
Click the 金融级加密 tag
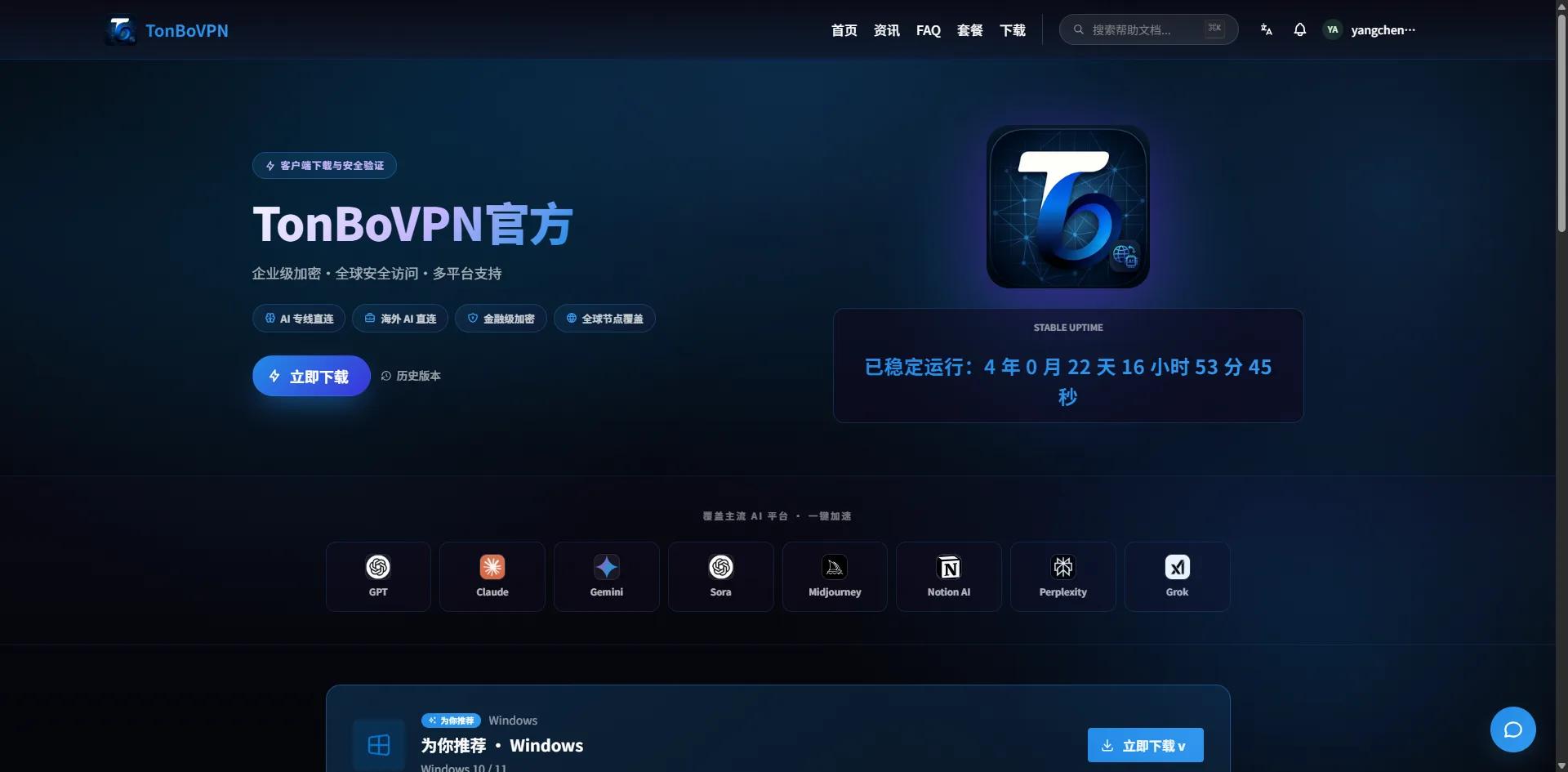(501, 319)
